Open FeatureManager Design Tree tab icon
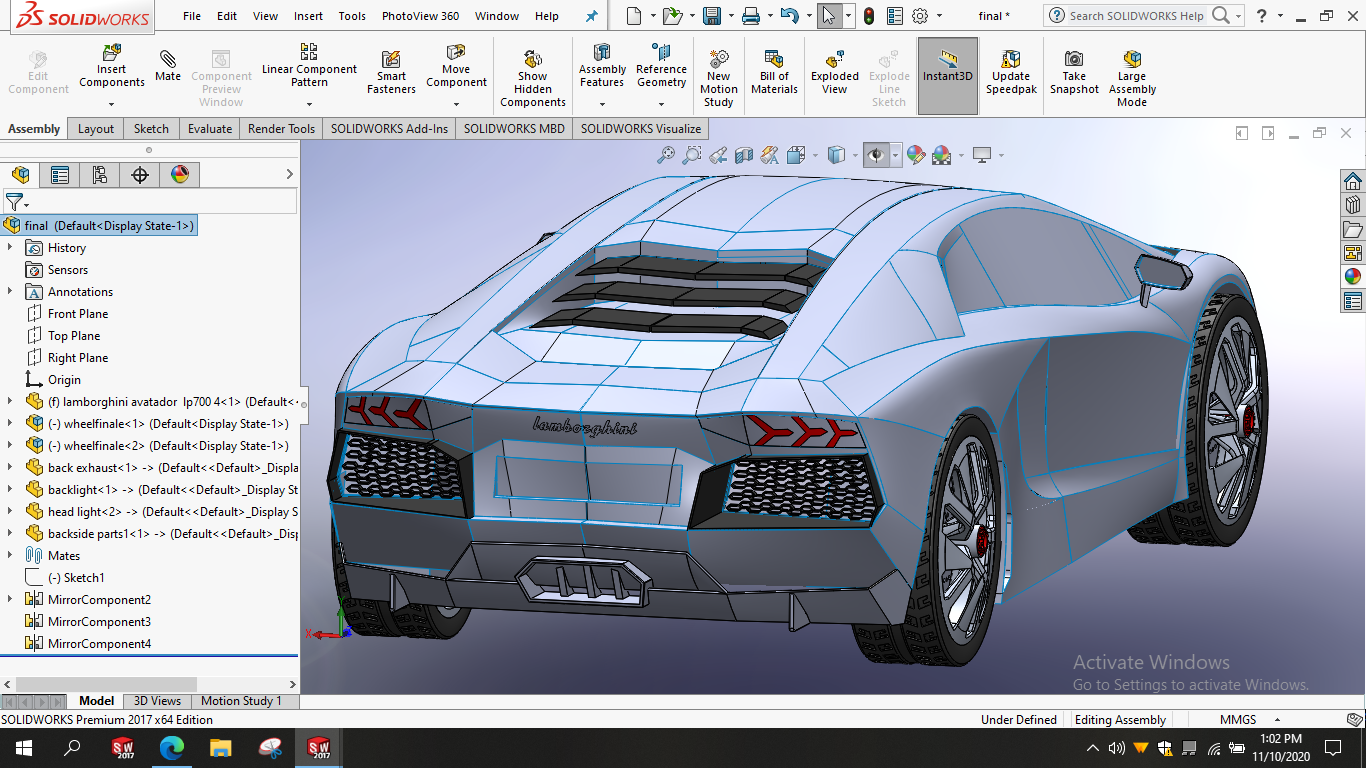Image resolution: width=1366 pixels, height=768 pixels. 20,175
